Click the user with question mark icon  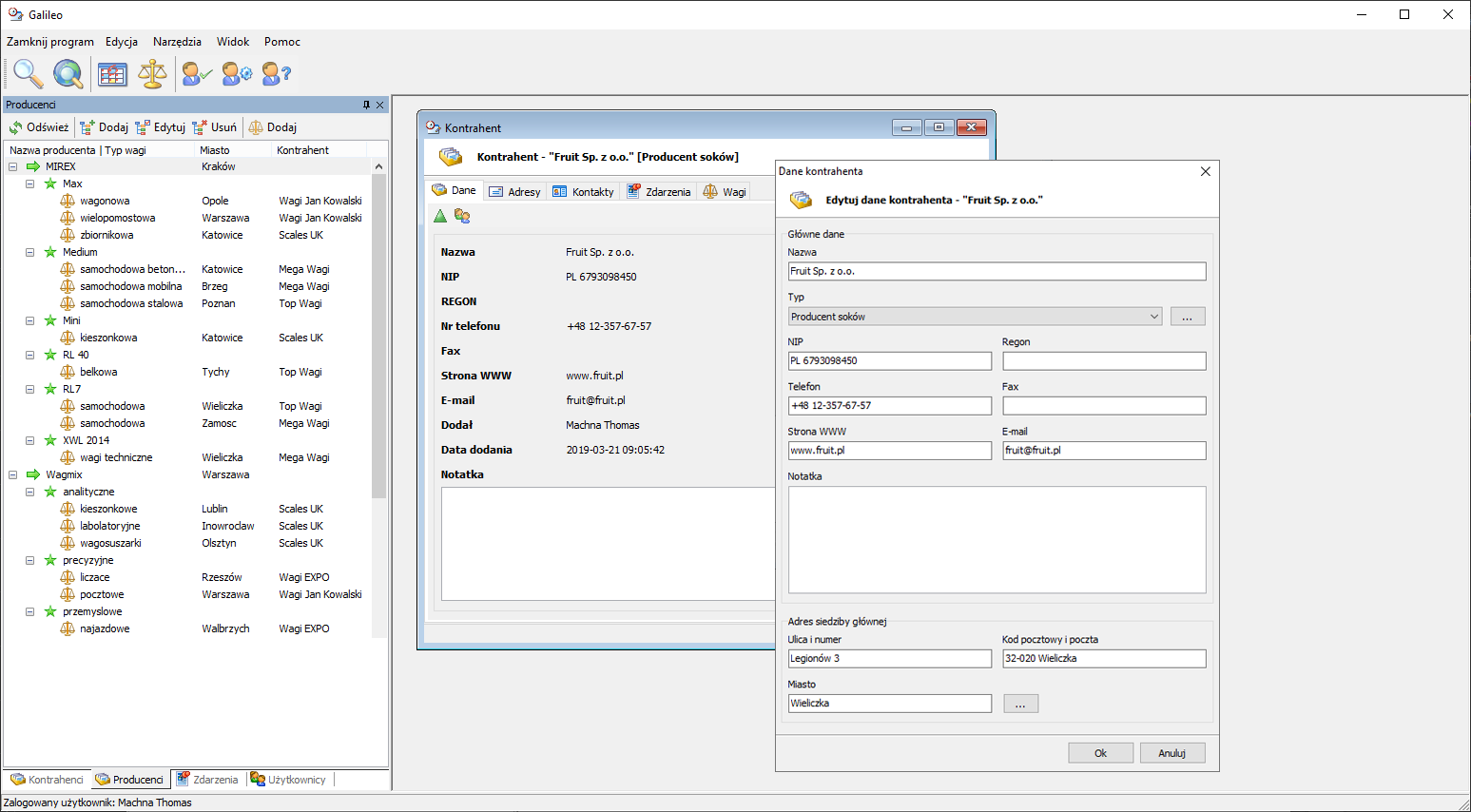pyautogui.click(x=277, y=73)
